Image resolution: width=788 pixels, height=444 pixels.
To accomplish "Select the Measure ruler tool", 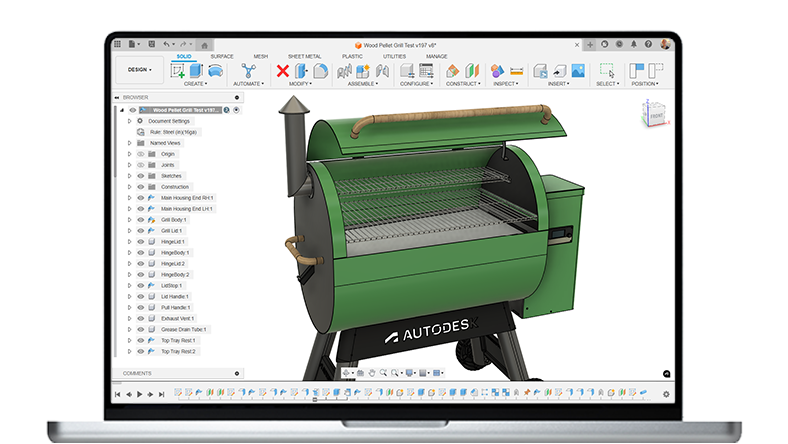I will coord(517,71).
